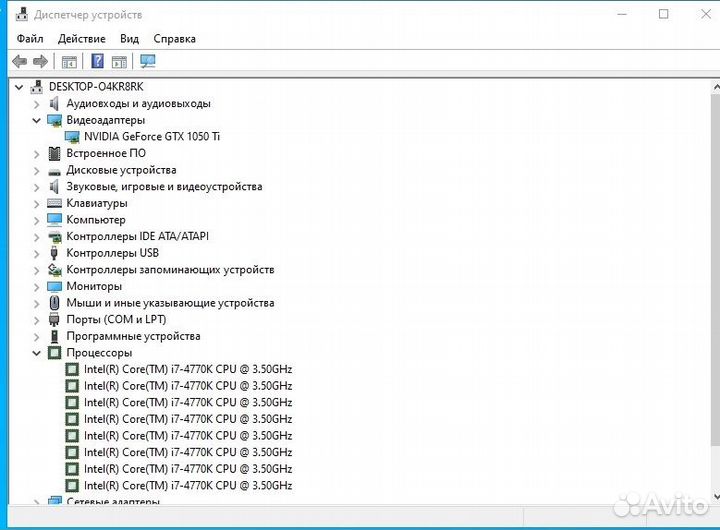Viewport: 720px width, 530px height.
Task: Select the Мониторы category label
Action: (x=93, y=286)
